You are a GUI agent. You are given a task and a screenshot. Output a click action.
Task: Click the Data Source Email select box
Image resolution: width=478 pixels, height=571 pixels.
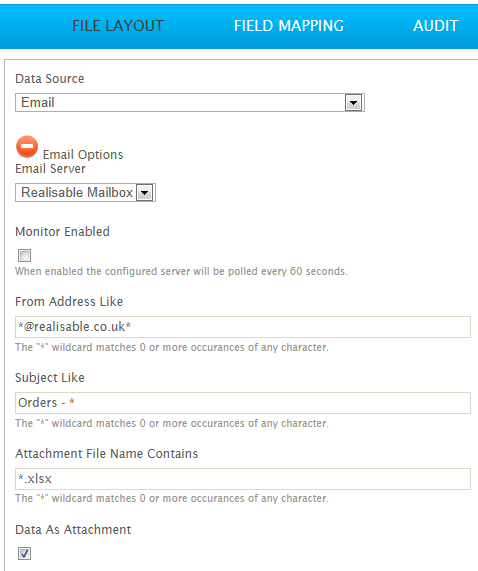coord(190,103)
